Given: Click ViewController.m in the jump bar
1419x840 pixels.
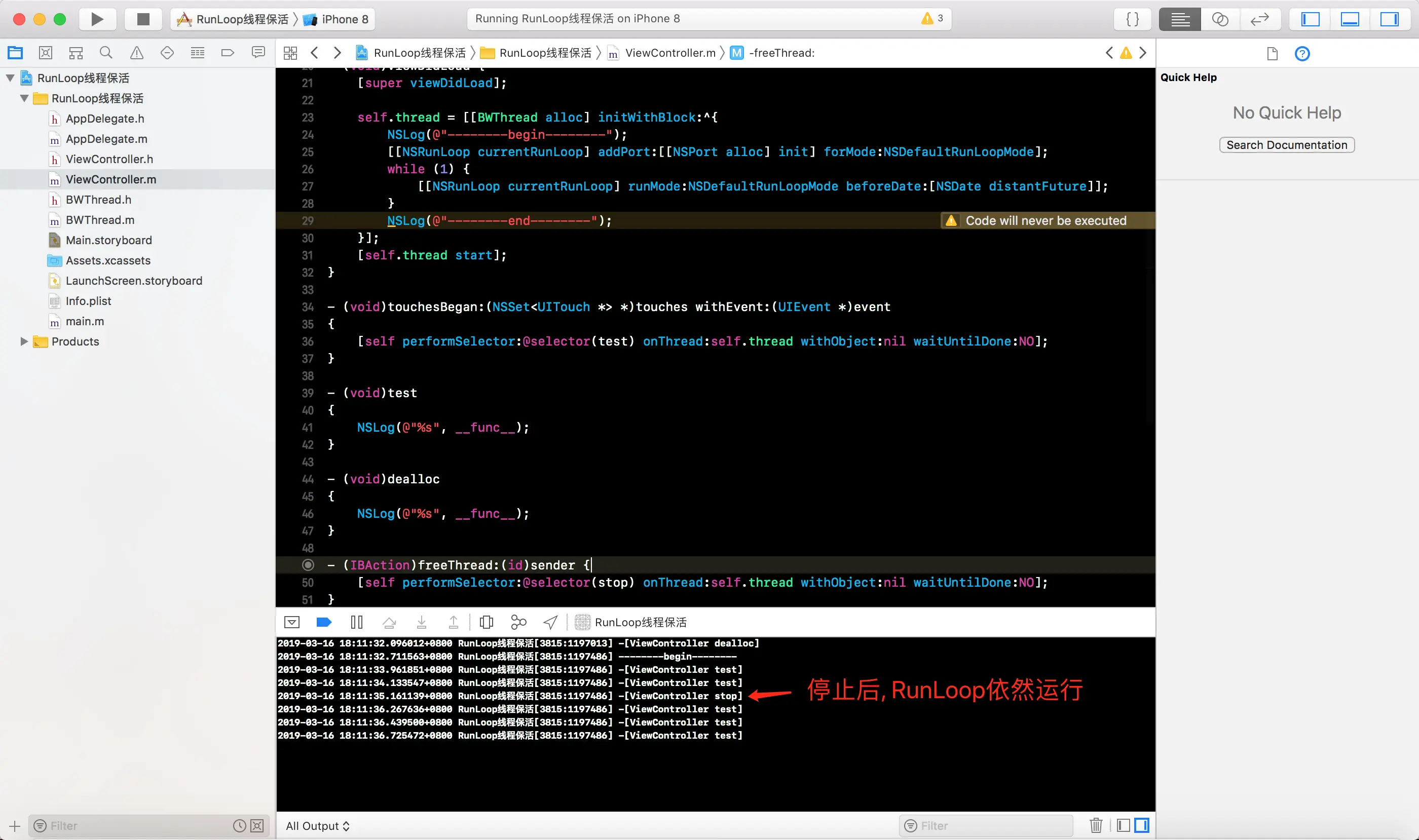Looking at the screenshot, I should pyautogui.click(x=670, y=53).
